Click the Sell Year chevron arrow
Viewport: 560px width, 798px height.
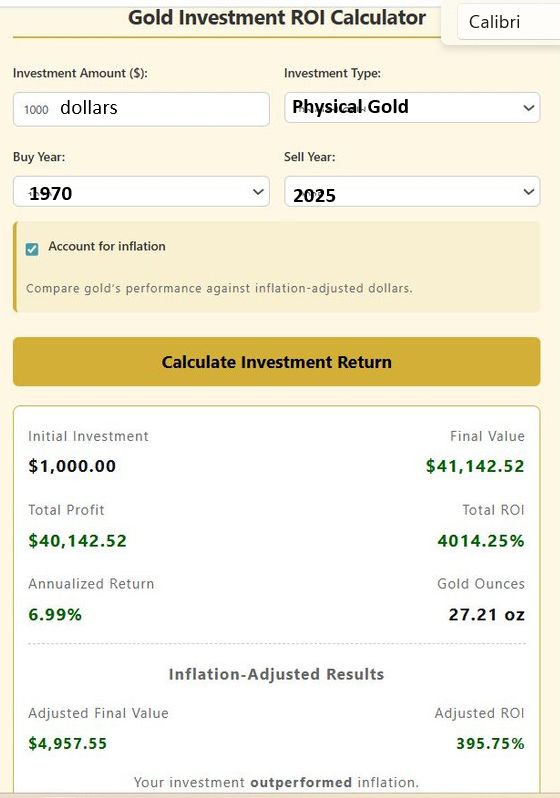click(528, 192)
